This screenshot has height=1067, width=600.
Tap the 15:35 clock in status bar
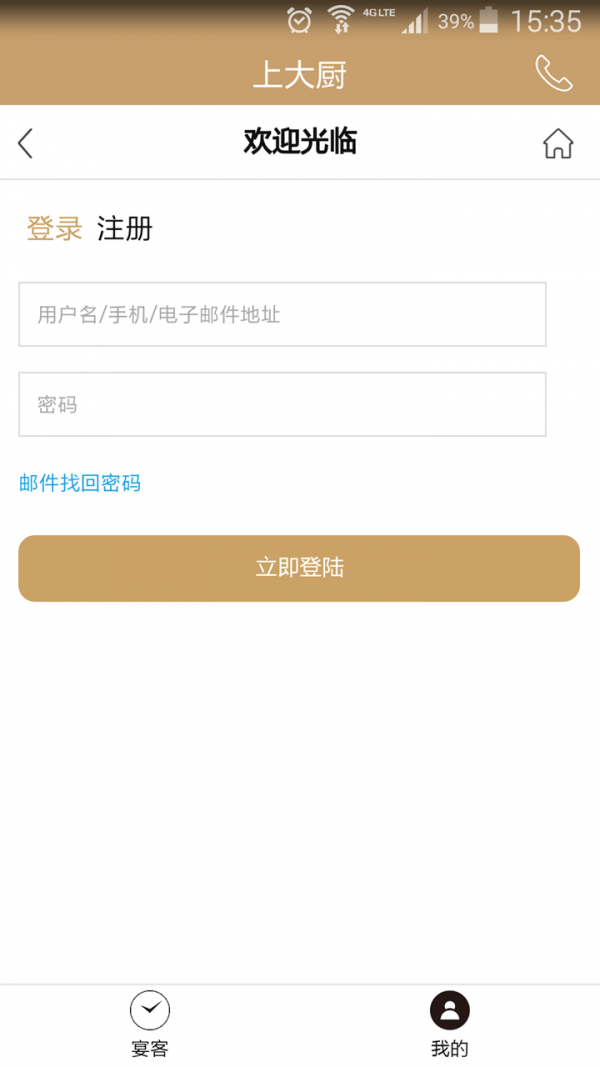click(x=545, y=21)
